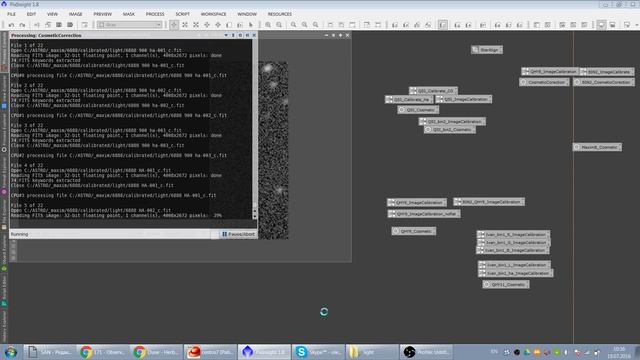The image size is (640, 360).
Task: Open the WORKSPACE menu
Action: click(x=213, y=14)
